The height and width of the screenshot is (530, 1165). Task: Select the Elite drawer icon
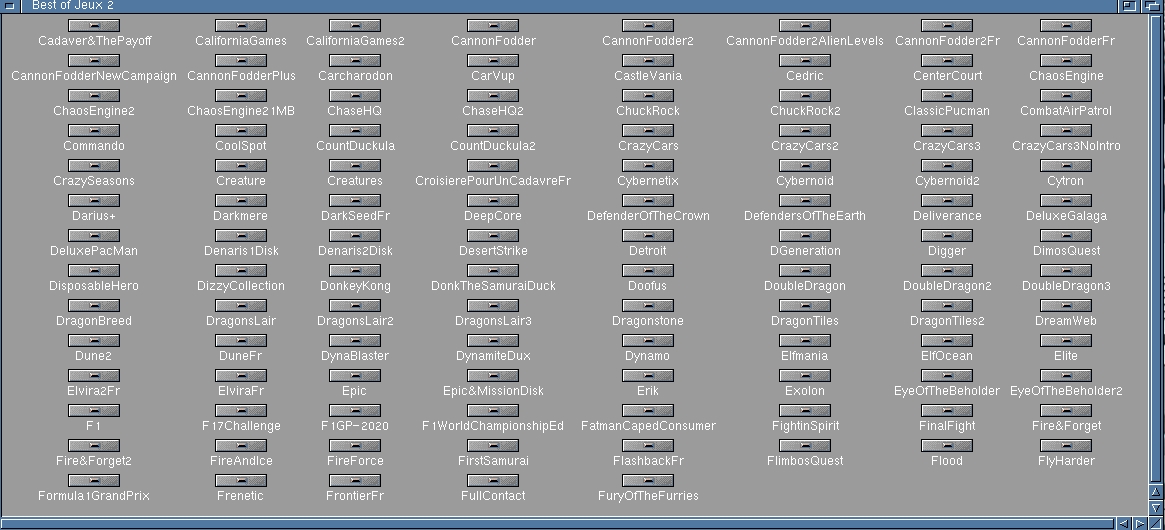tap(1065, 340)
